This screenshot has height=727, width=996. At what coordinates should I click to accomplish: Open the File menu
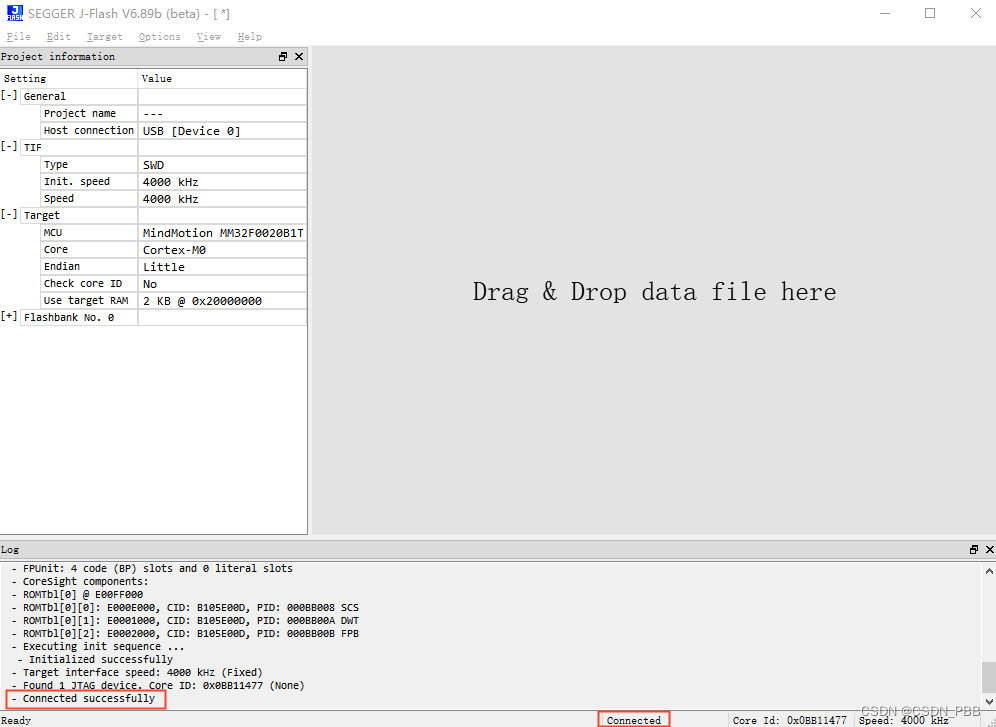[x=18, y=36]
